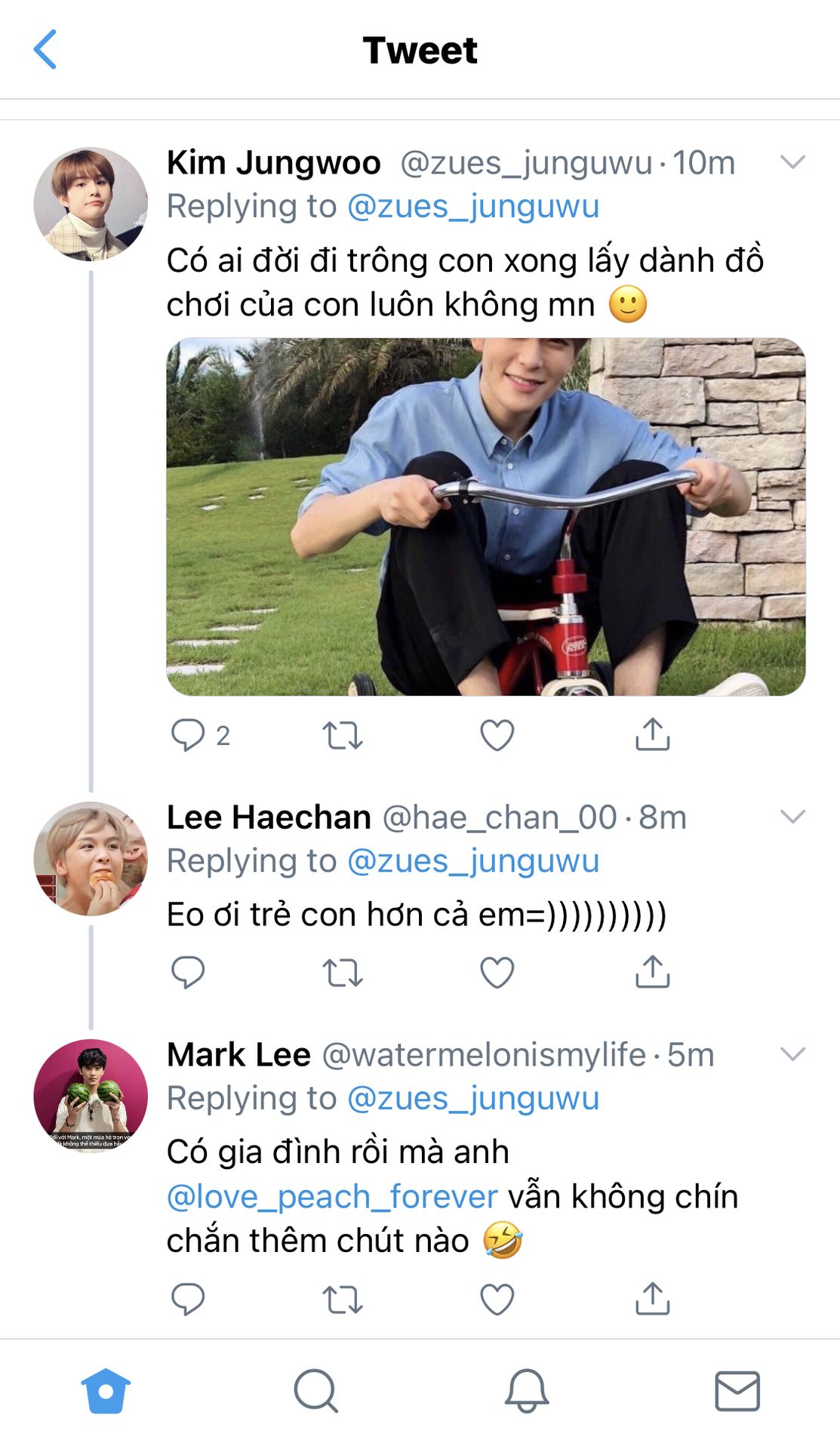
Task: Like Lee Haechan's reply
Action: (x=497, y=973)
